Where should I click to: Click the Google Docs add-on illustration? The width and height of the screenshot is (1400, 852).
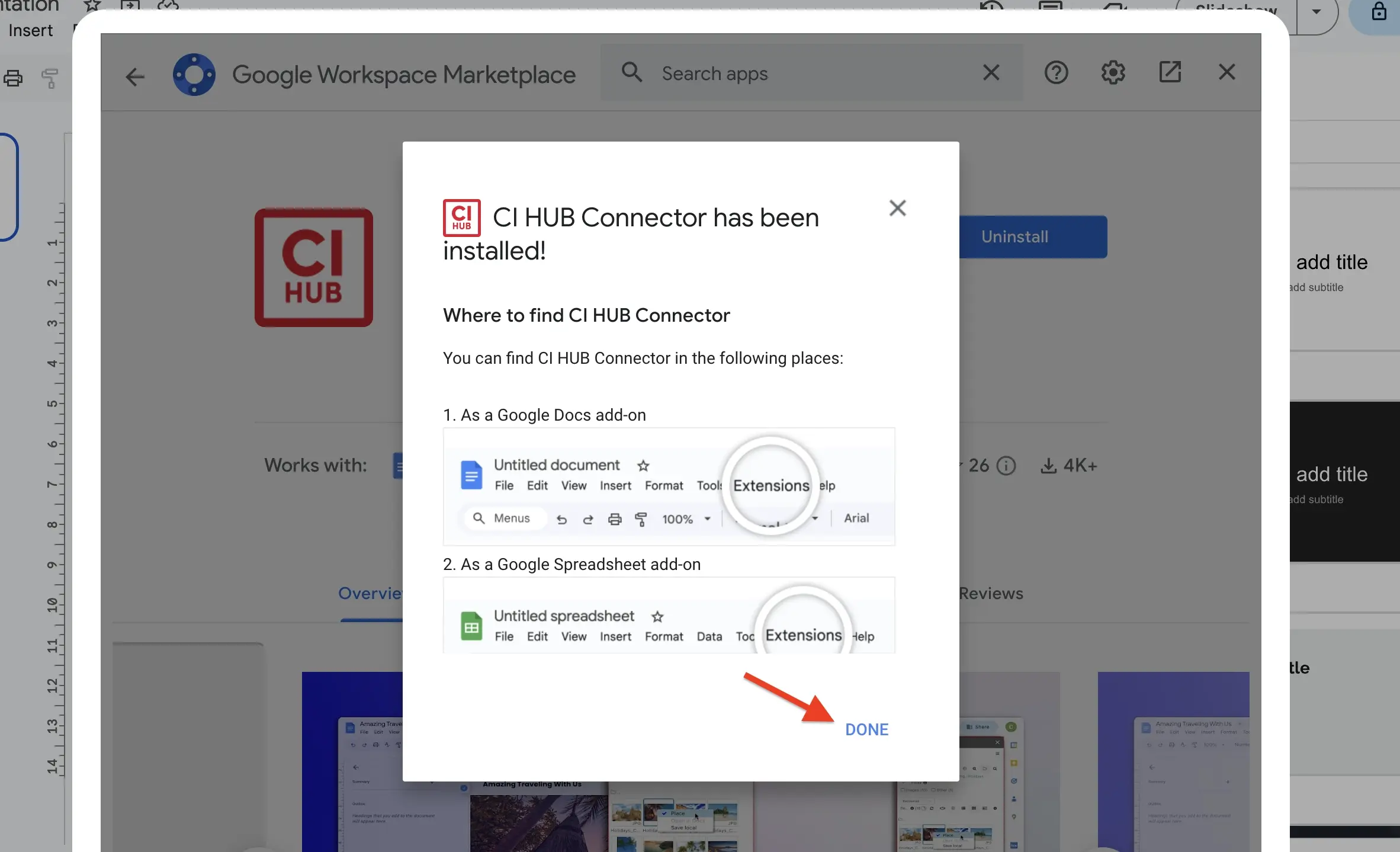coord(669,486)
